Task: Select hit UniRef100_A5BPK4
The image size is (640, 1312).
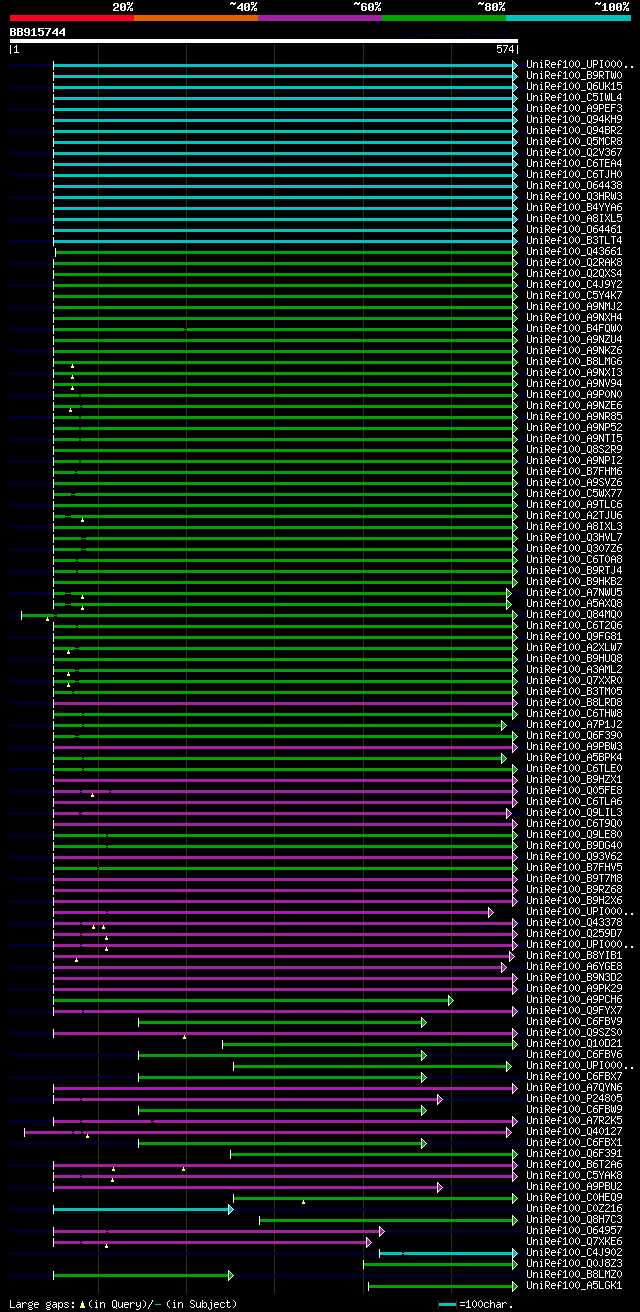Action: [x=574, y=757]
